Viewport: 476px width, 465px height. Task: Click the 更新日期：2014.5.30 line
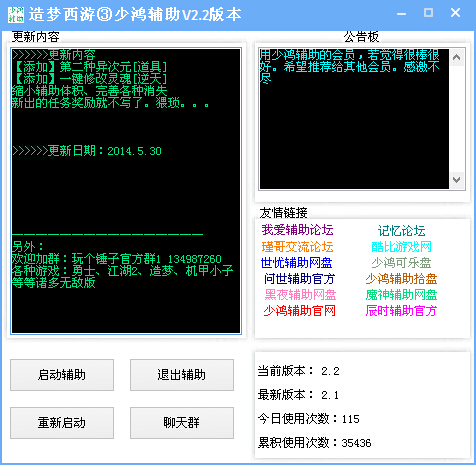pyautogui.click(x=87, y=151)
